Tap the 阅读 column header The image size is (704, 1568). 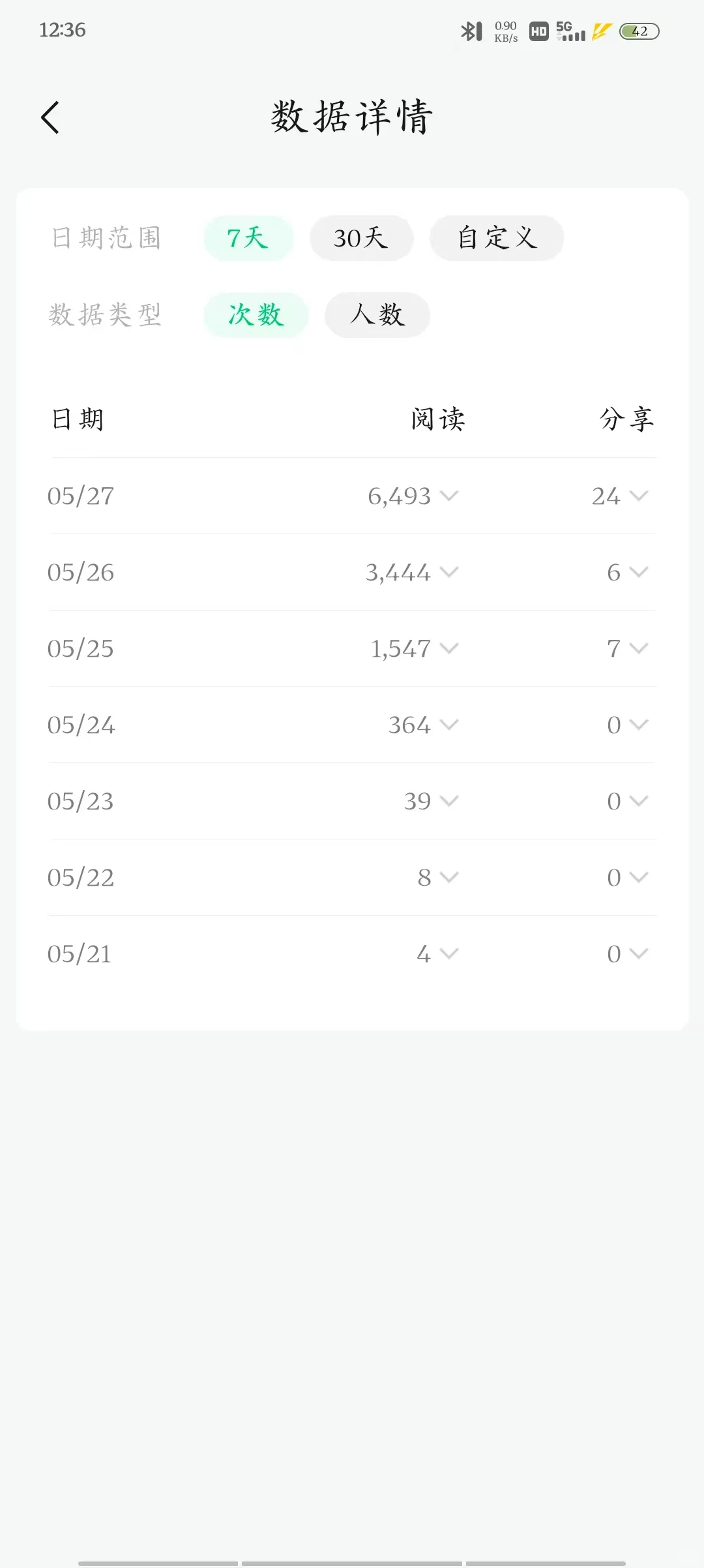(x=438, y=419)
